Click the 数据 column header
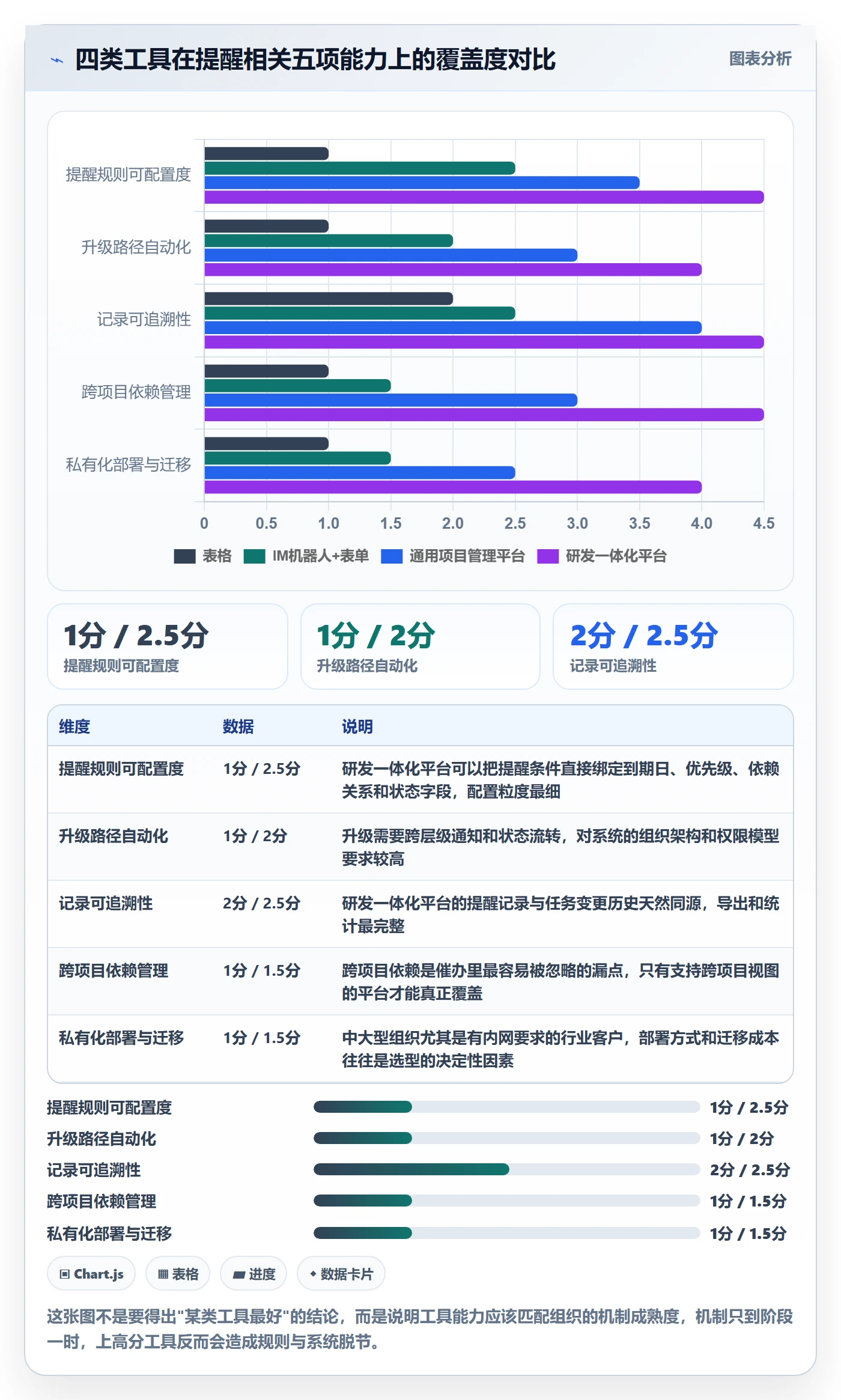This screenshot has width=841, height=1400. tap(238, 726)
